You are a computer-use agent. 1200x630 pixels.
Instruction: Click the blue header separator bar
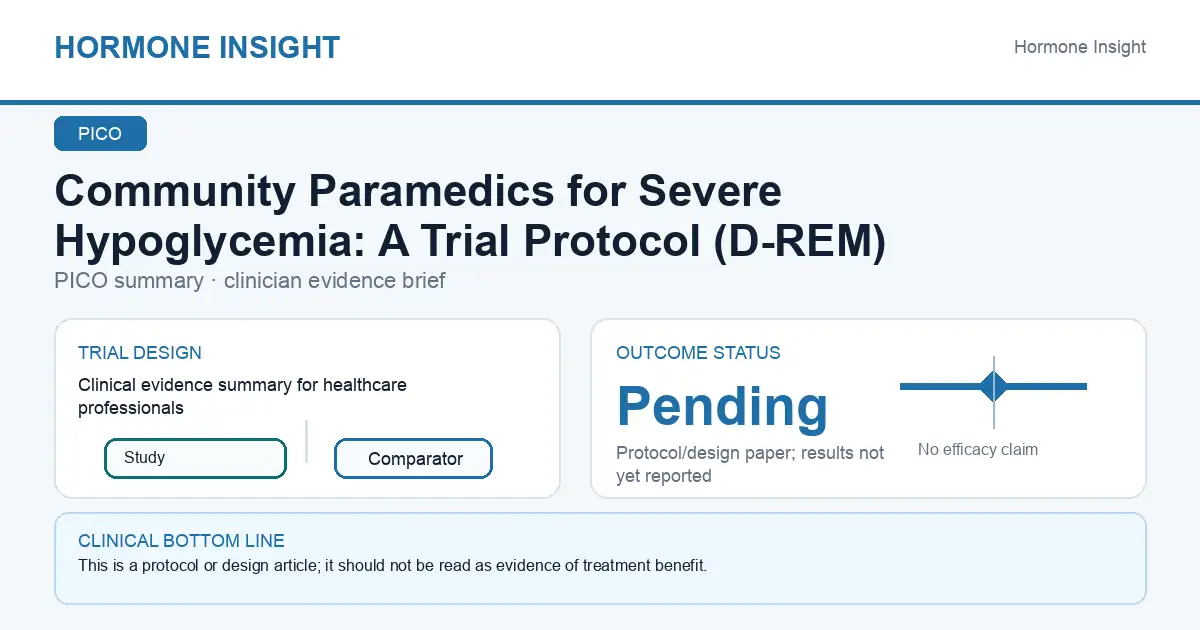600,102
